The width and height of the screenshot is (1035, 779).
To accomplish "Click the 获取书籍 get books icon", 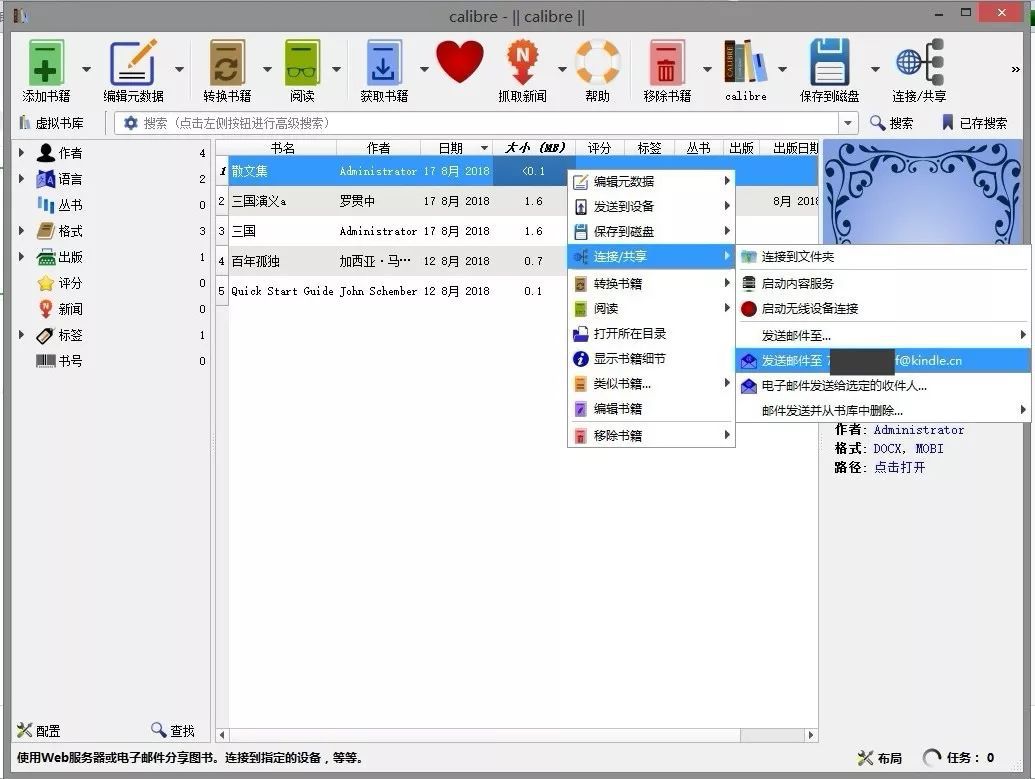I will click(x=383, y=63).
